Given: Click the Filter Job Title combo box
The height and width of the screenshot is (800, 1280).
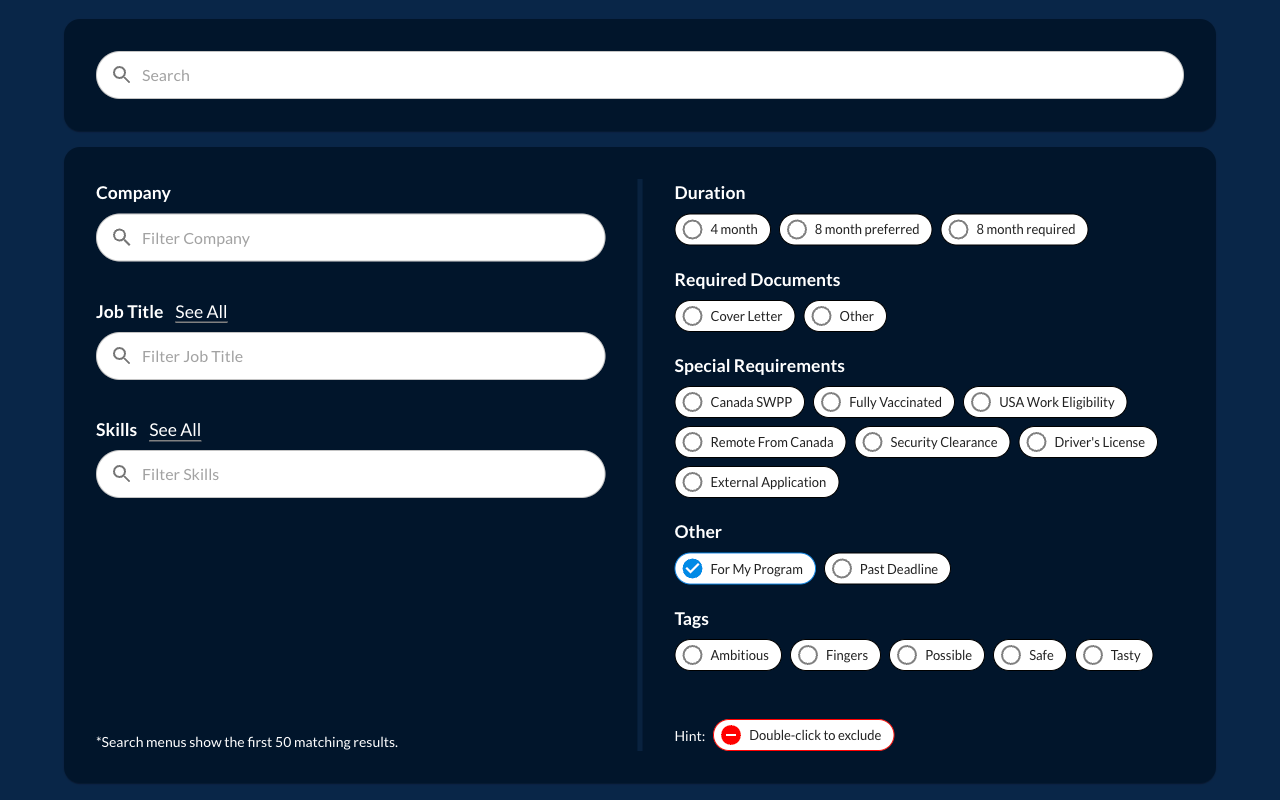Looking at the screenshot, I should click(x=351, y=356).
